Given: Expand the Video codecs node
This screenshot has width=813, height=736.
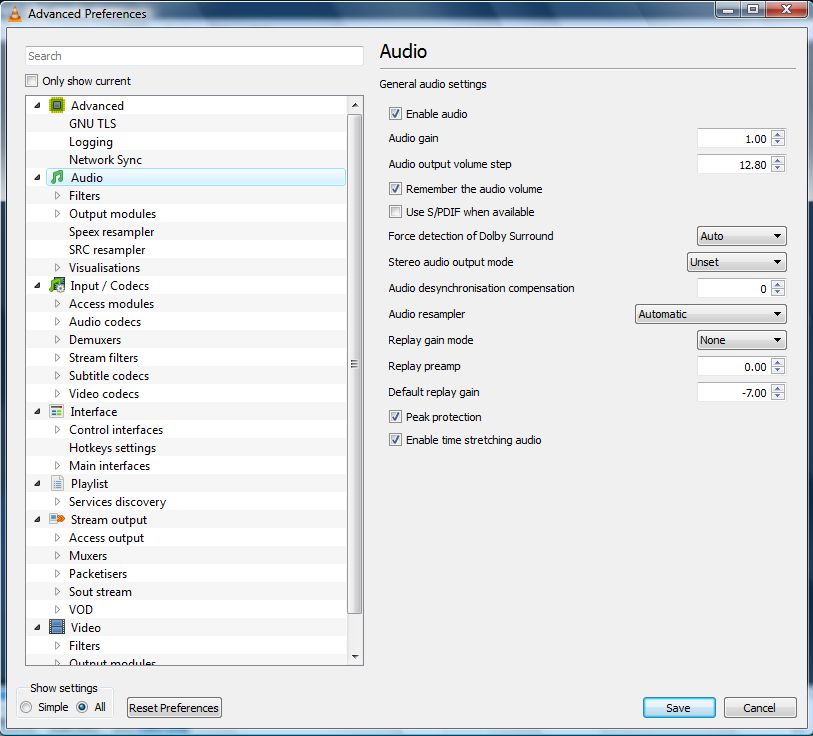Looking at the screenshot, I should point(57,393).
